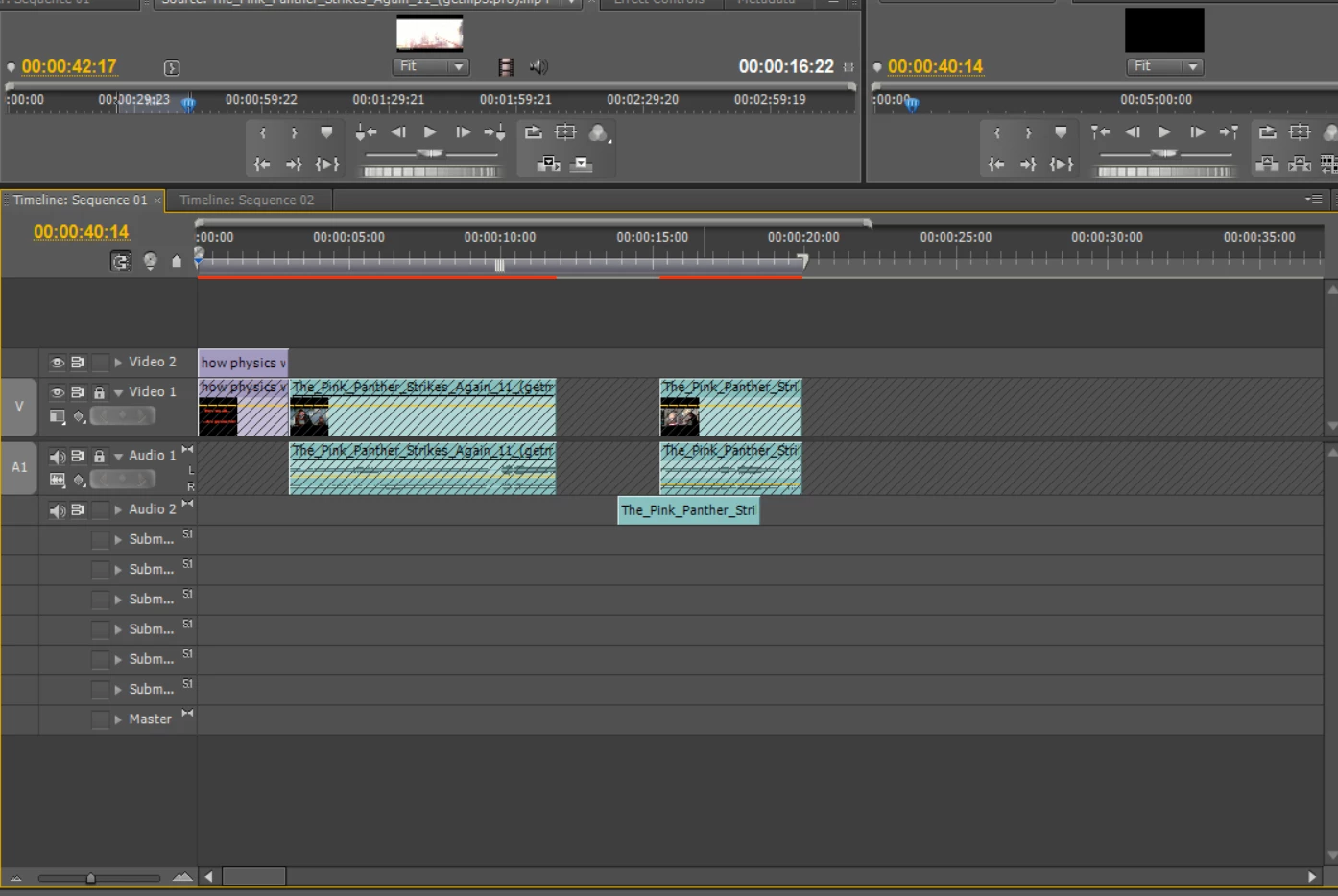Screen dimensions: 1338x896
Task: Toggle Safe Margins in Source monitor
Action: tap(565, 132)
